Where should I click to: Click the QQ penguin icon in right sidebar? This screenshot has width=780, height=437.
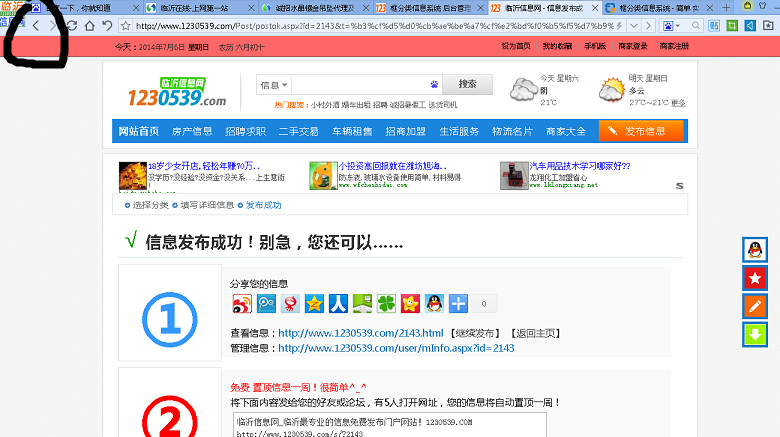tap(754, 250)
